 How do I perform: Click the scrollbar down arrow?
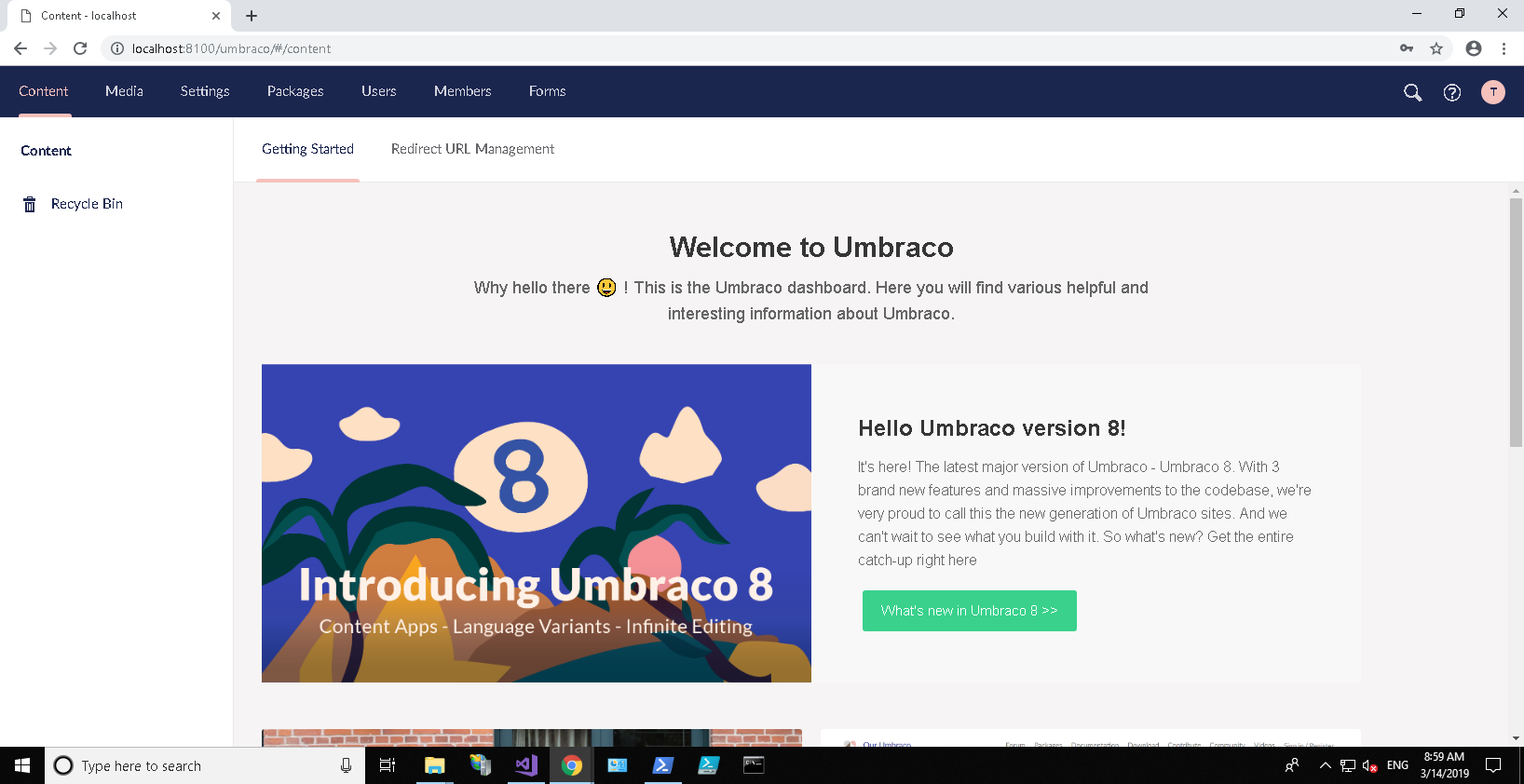click(x=1516, y=738)
